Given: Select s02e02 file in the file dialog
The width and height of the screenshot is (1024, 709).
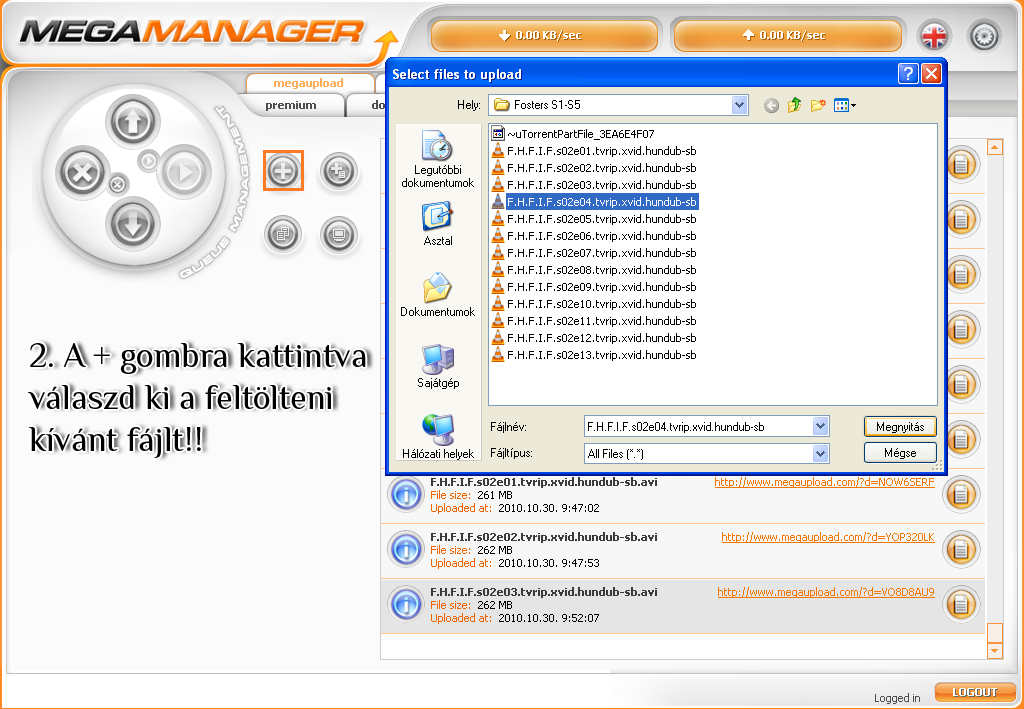Looking at the screenshot, I should (594, 168).
